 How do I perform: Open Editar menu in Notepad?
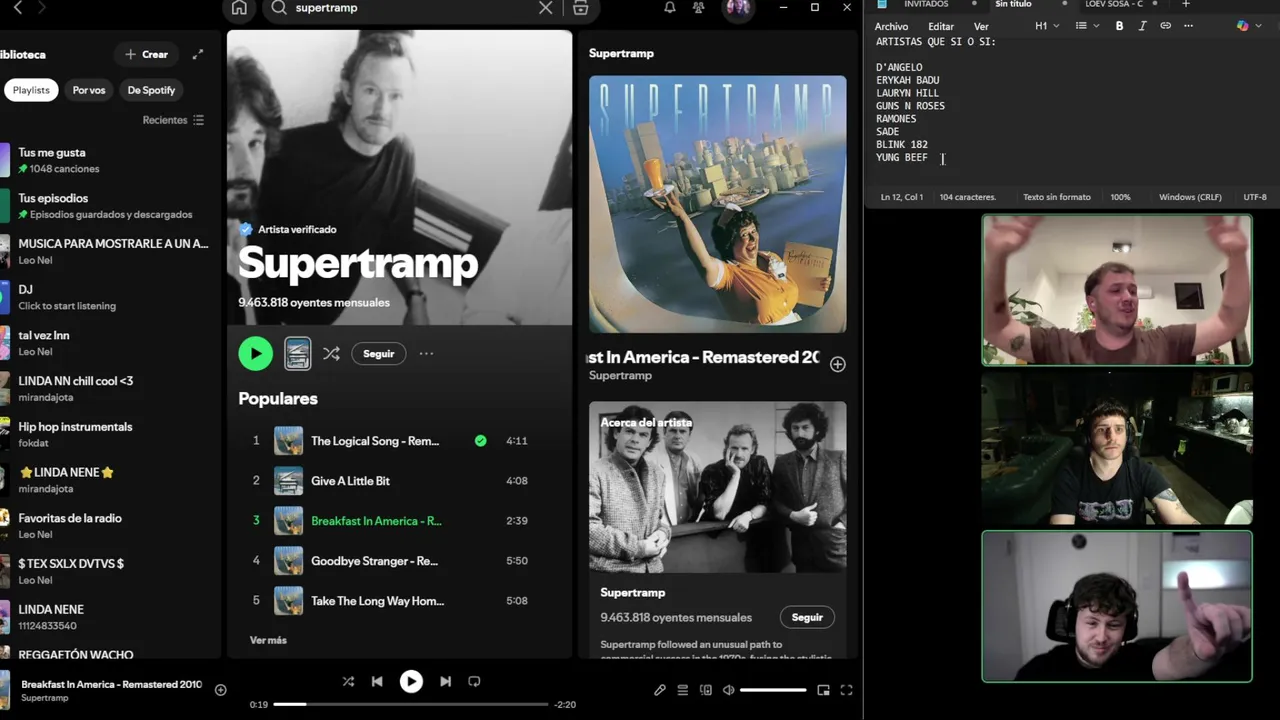pyautogui.click(x=941, y=26)
